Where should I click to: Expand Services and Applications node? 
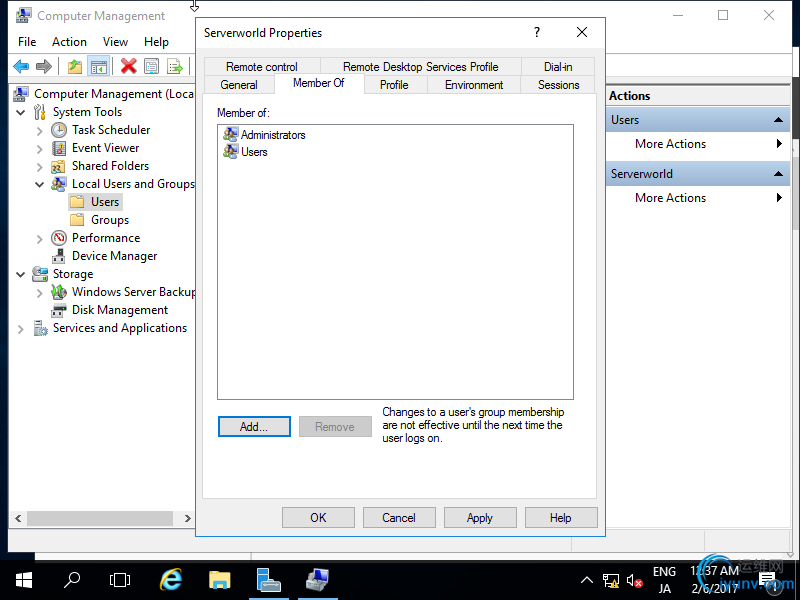point(21,329)
